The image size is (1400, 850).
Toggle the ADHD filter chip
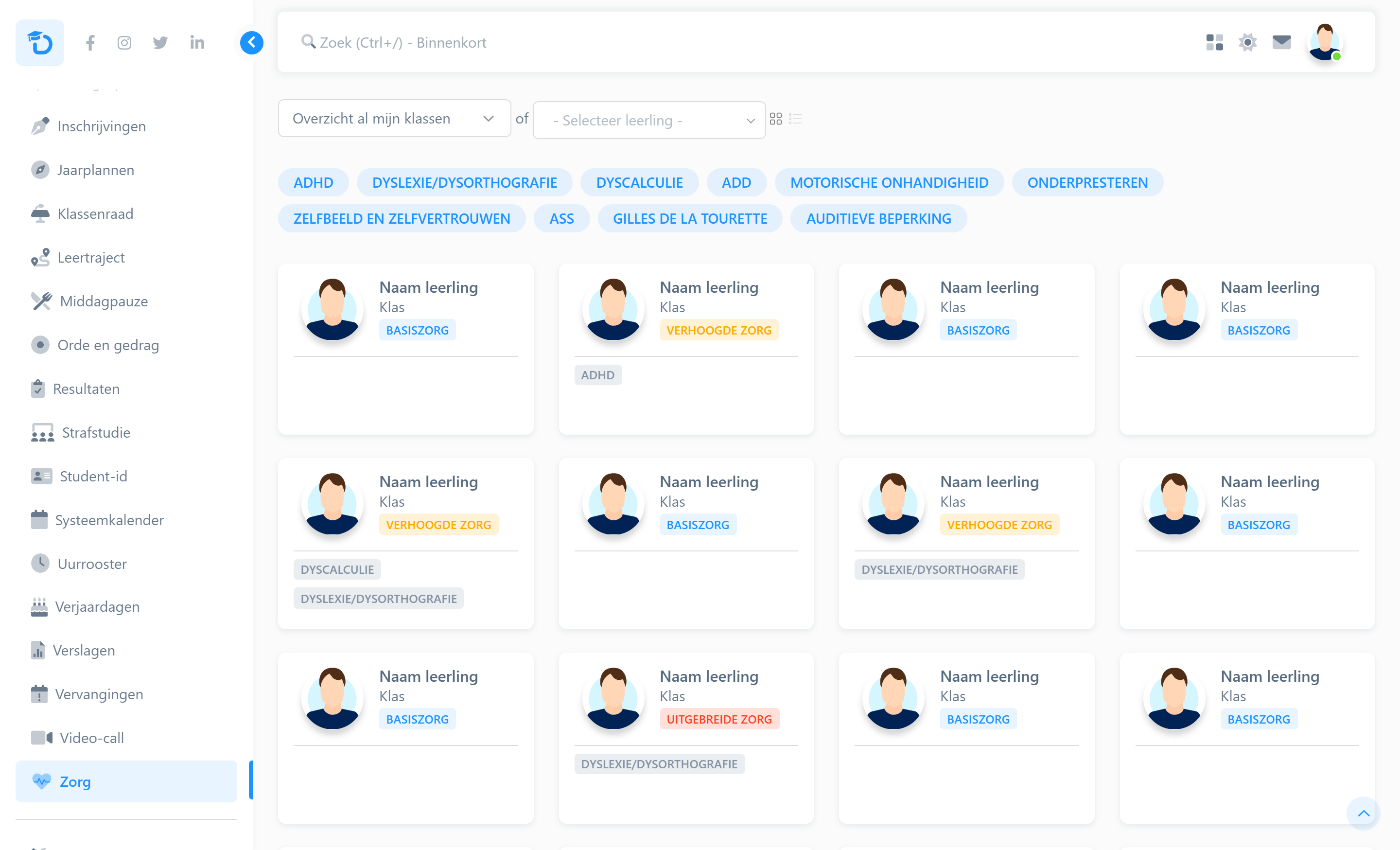click(313, 182)
